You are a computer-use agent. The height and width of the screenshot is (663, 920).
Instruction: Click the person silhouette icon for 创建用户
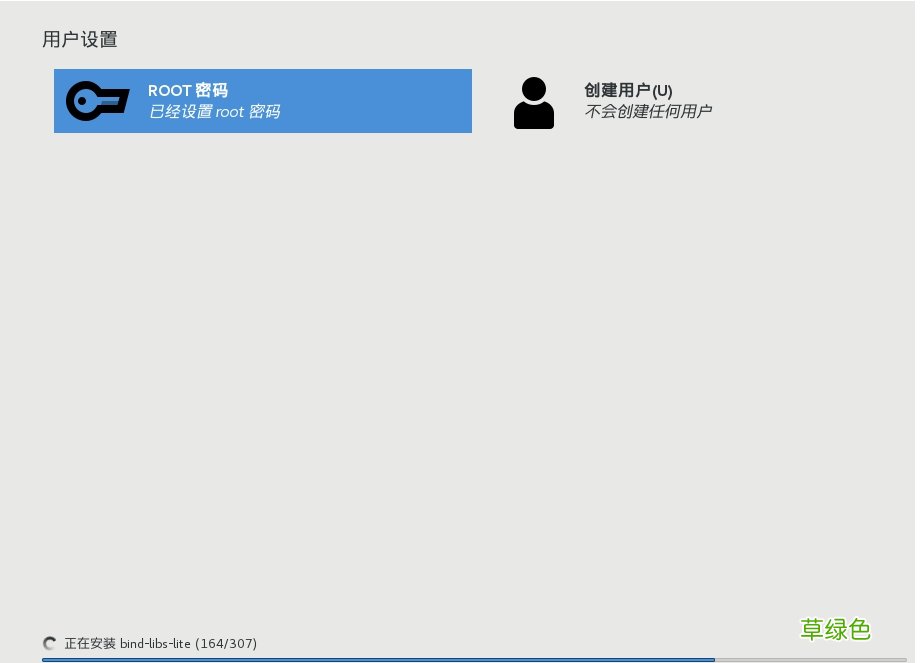533,101
